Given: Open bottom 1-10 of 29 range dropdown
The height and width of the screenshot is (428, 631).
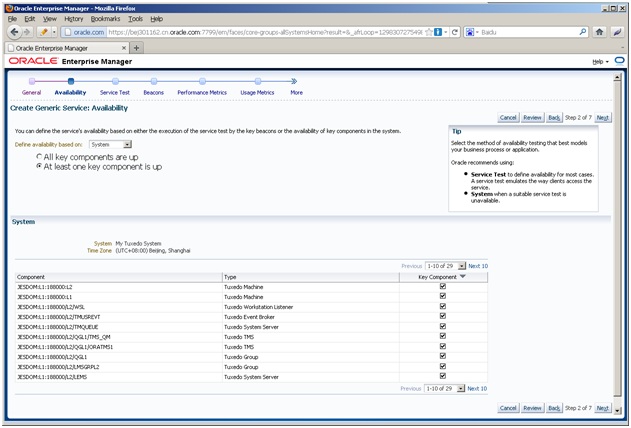Looking at the screenshot, I should (x=444, y=389).
